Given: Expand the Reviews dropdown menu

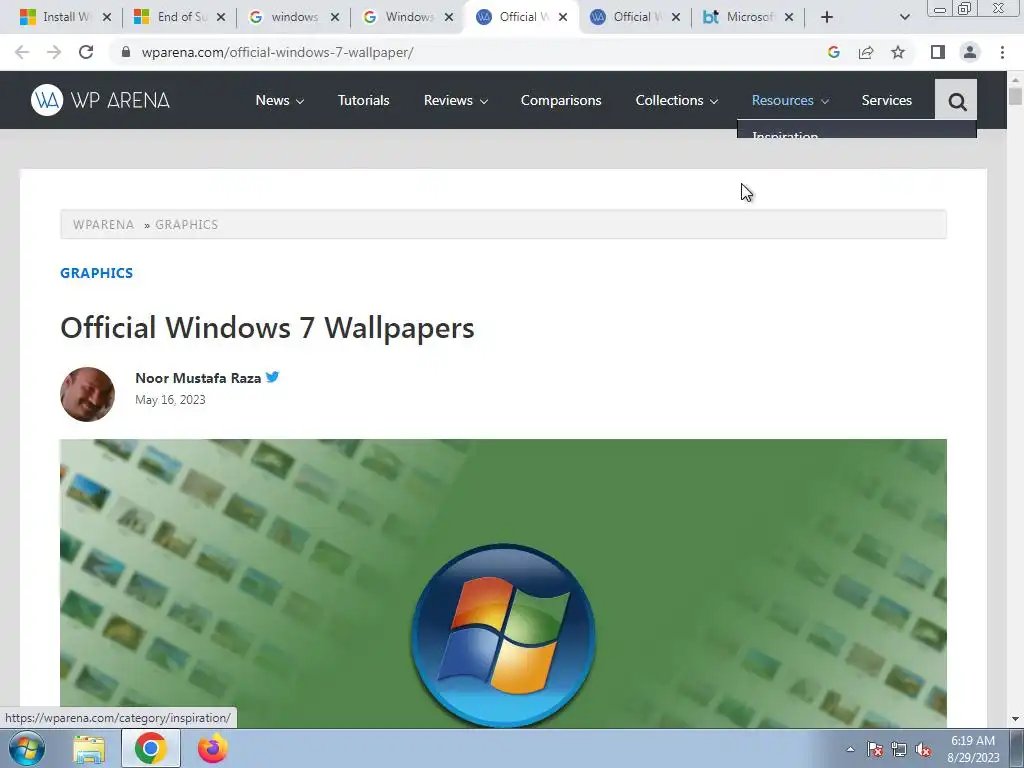Looking at the screenshot, I should (456, 100).
